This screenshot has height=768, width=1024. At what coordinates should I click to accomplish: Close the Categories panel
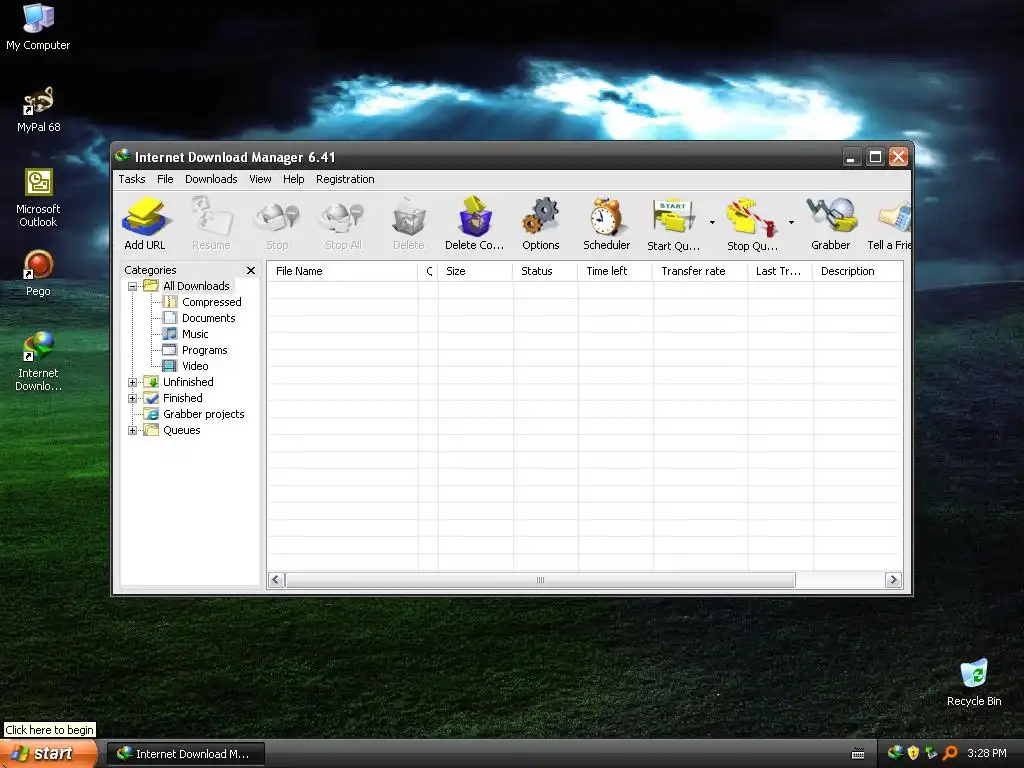pos(251,270)
